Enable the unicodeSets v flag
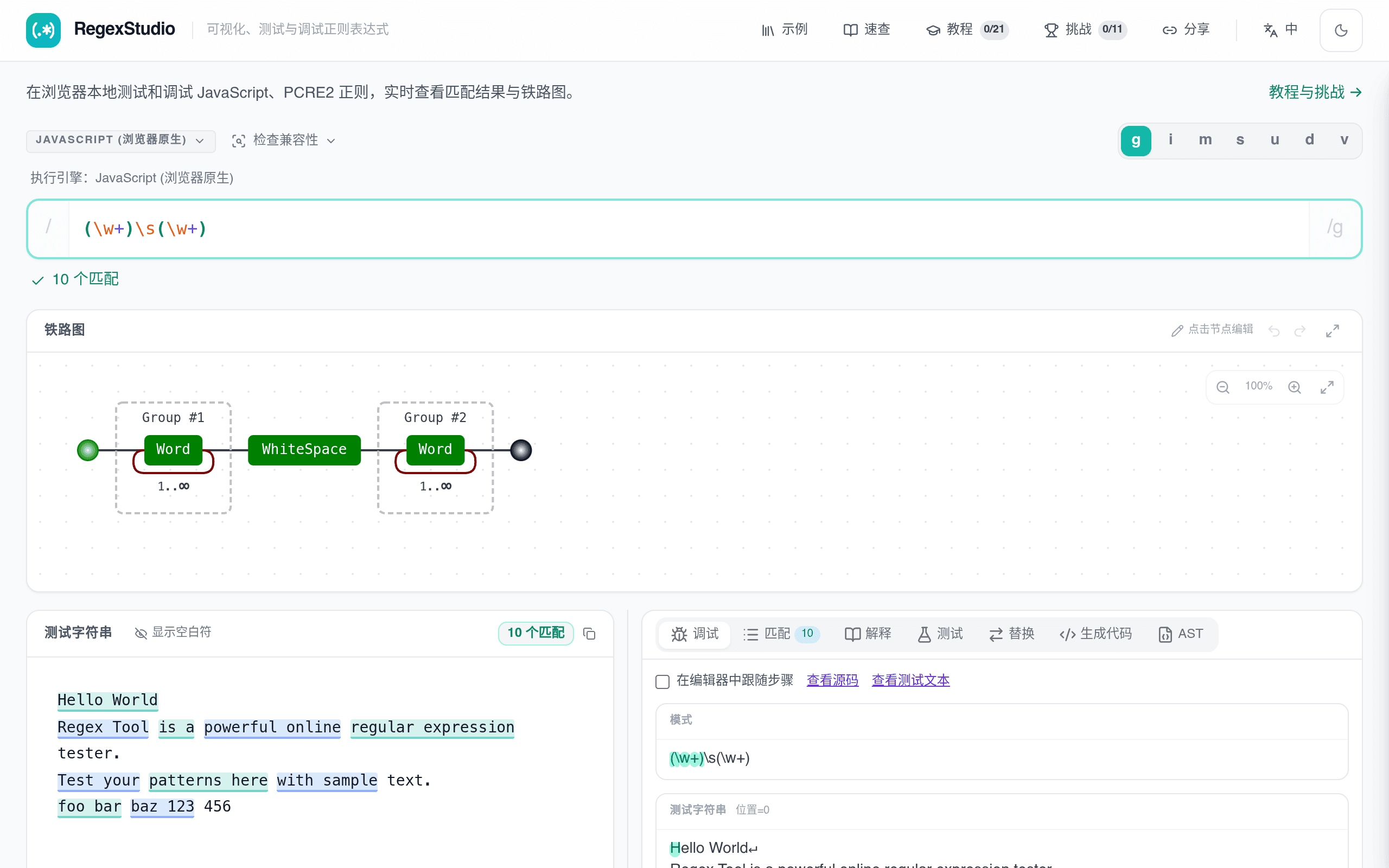Image resolution: width=1389 pixels, height=868 pixels. 1343,141
